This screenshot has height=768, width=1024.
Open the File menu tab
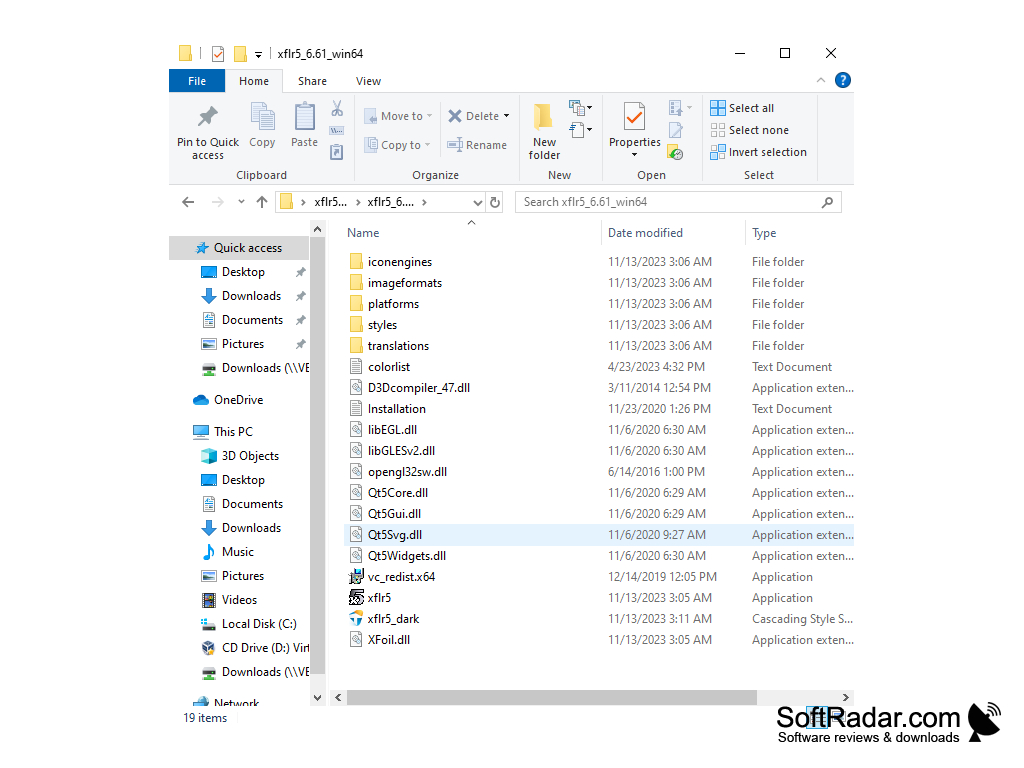point(197,82)
